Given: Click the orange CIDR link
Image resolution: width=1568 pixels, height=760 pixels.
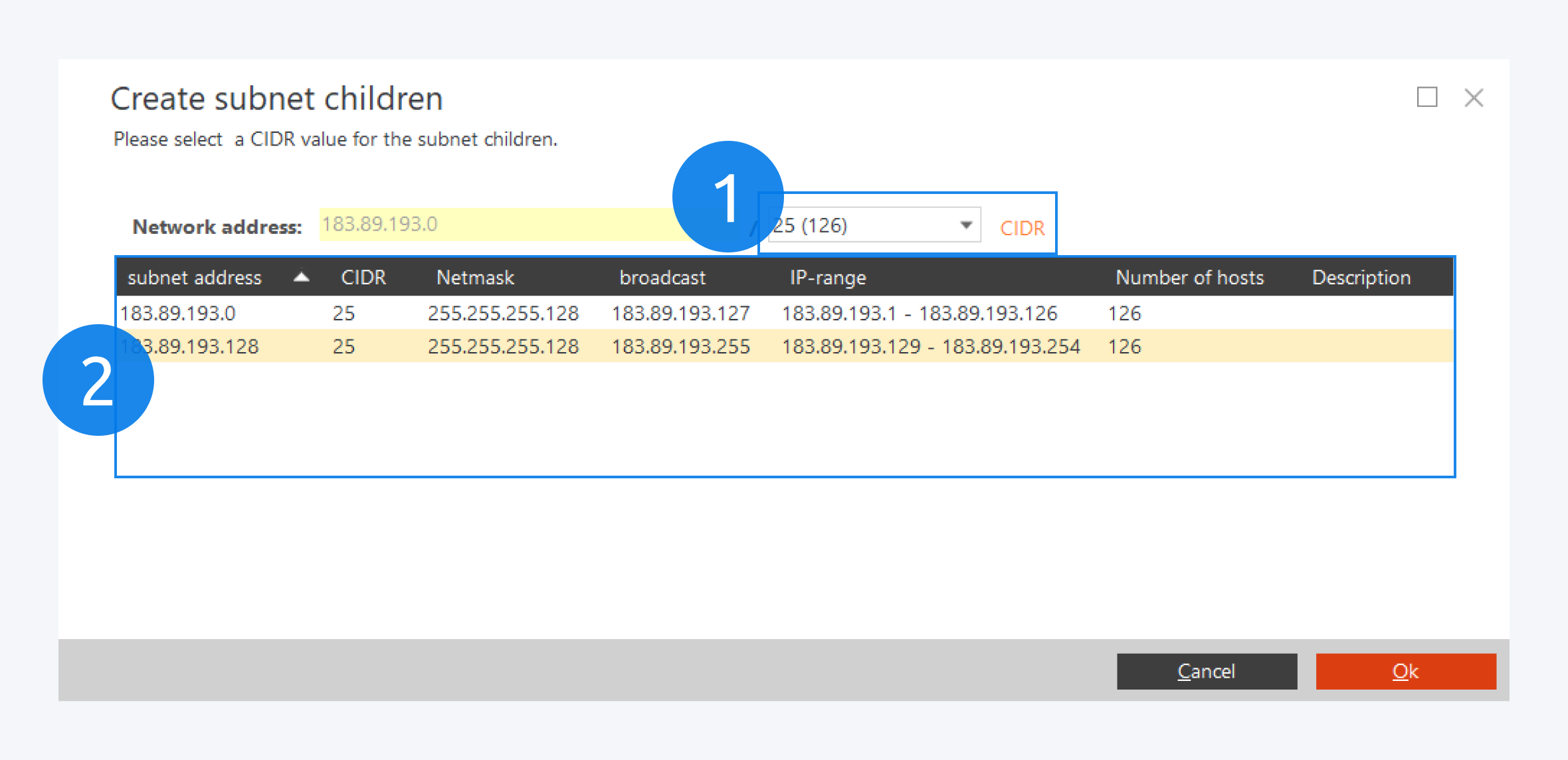Looking at the screenshot, I should click(1022, 228).
